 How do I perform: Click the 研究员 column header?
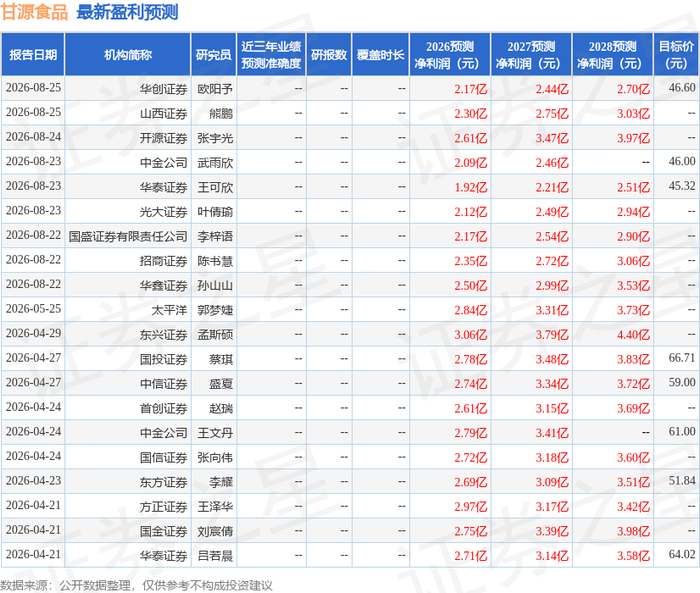coord(213,54)
